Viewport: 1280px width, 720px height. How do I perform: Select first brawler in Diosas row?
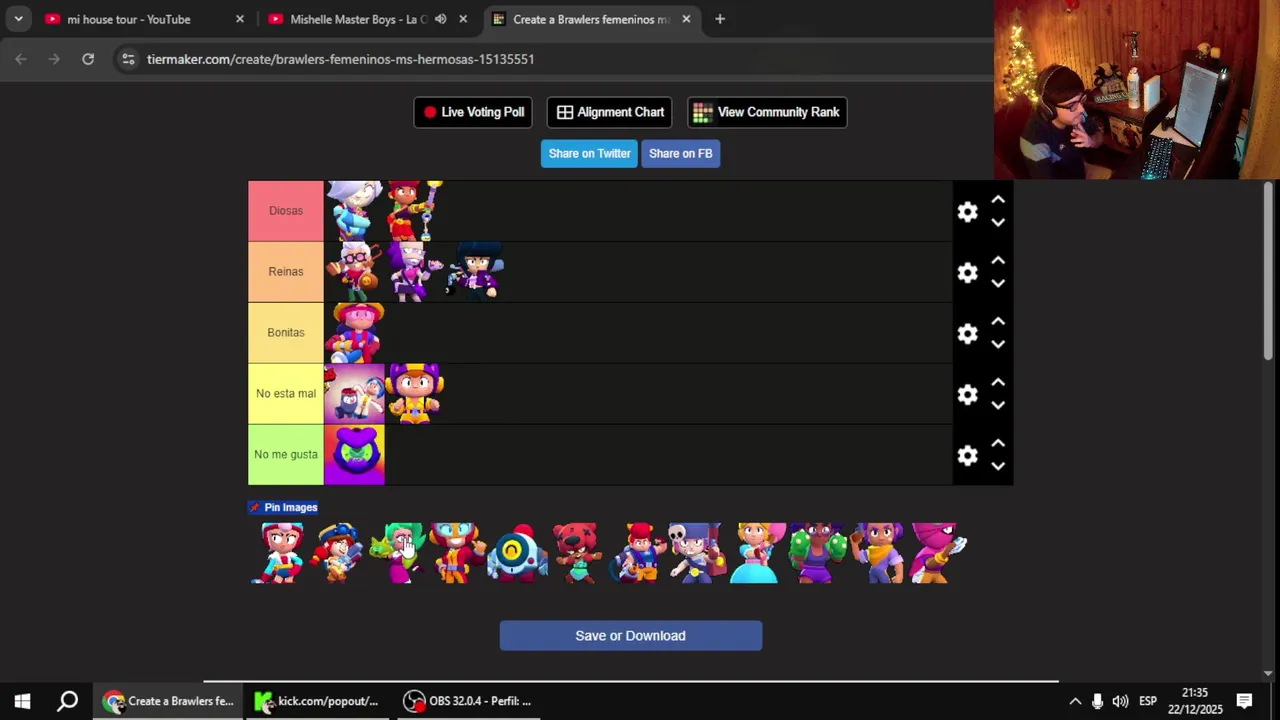coord(354,211)
